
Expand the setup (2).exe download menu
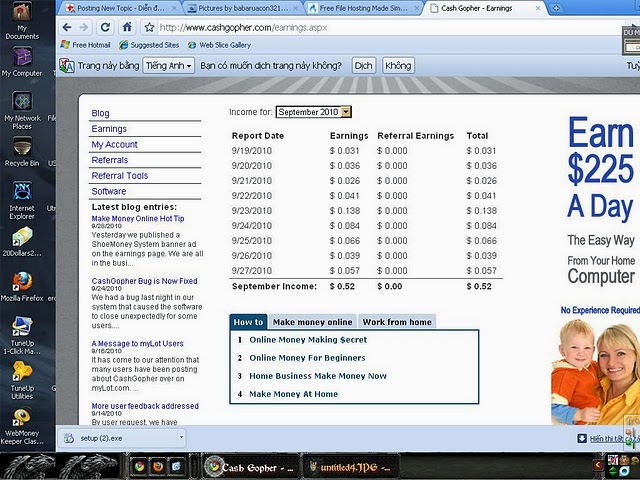(181, 438)
